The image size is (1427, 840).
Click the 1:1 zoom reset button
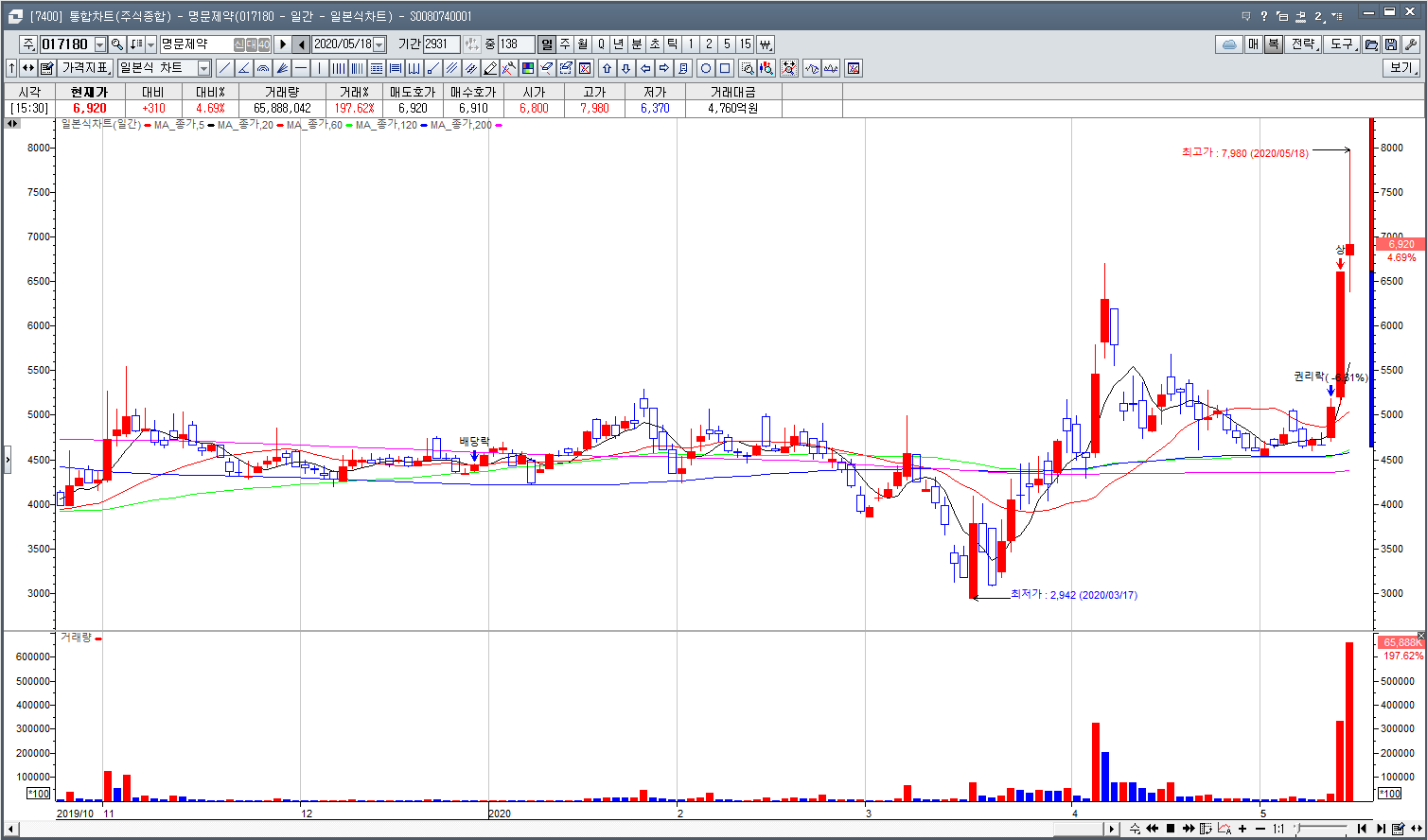pos(1278,829)
